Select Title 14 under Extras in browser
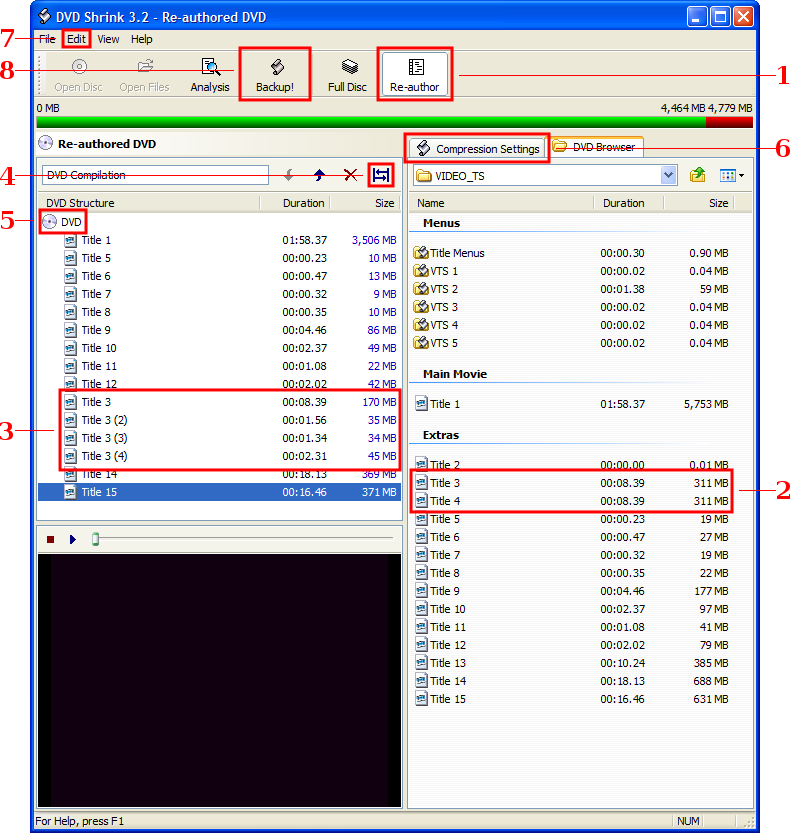This screenshot has height=833, width=790. [x=441, y=681]
